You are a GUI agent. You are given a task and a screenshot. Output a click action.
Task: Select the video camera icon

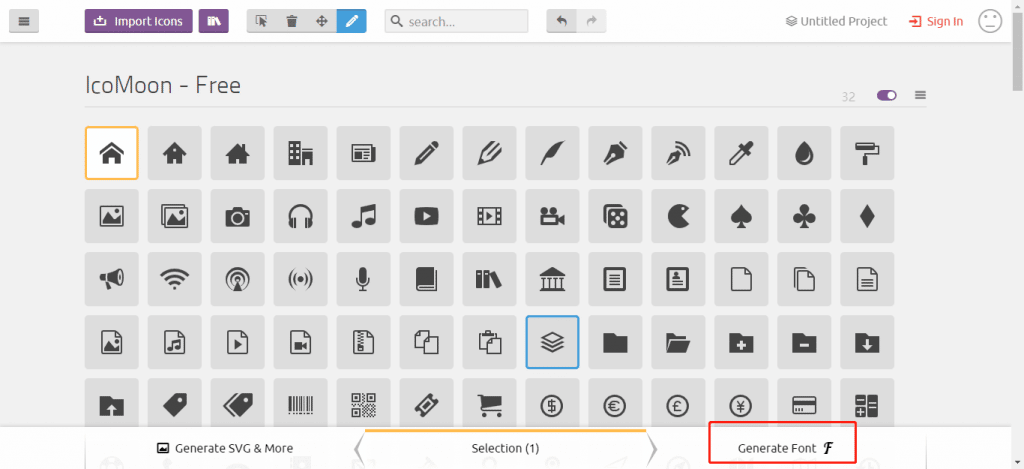tap(552, 216)
